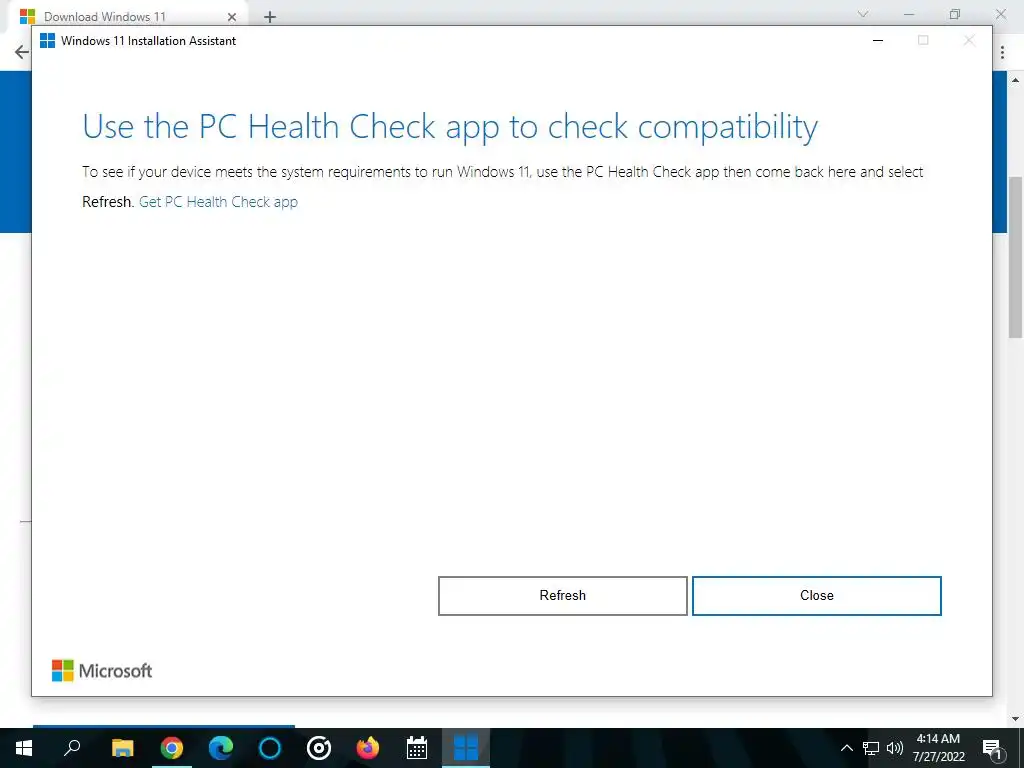Open the Windows Start menu
This screenshot has width=1024, height=768.
[24, 748]
